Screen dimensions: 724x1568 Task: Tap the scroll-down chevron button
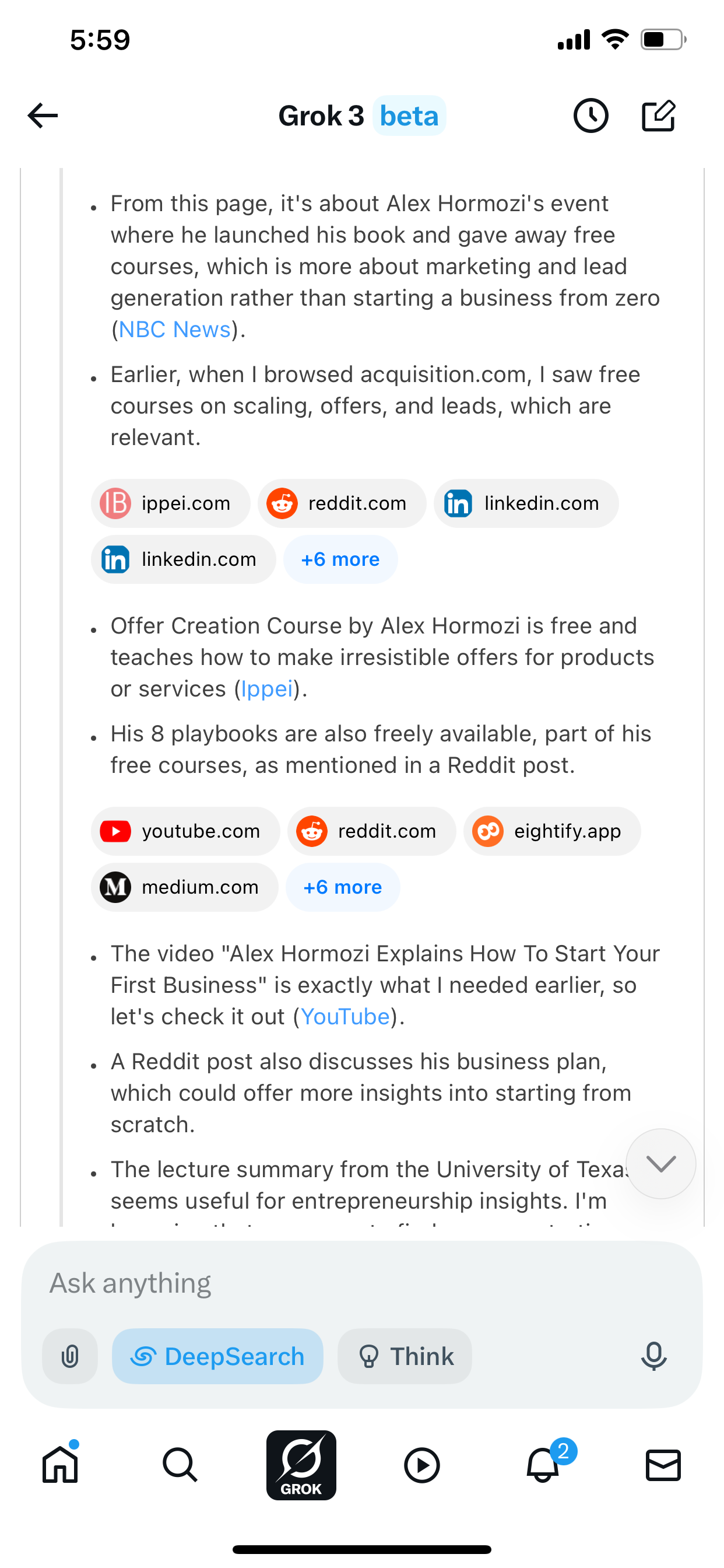[660, 1164]
